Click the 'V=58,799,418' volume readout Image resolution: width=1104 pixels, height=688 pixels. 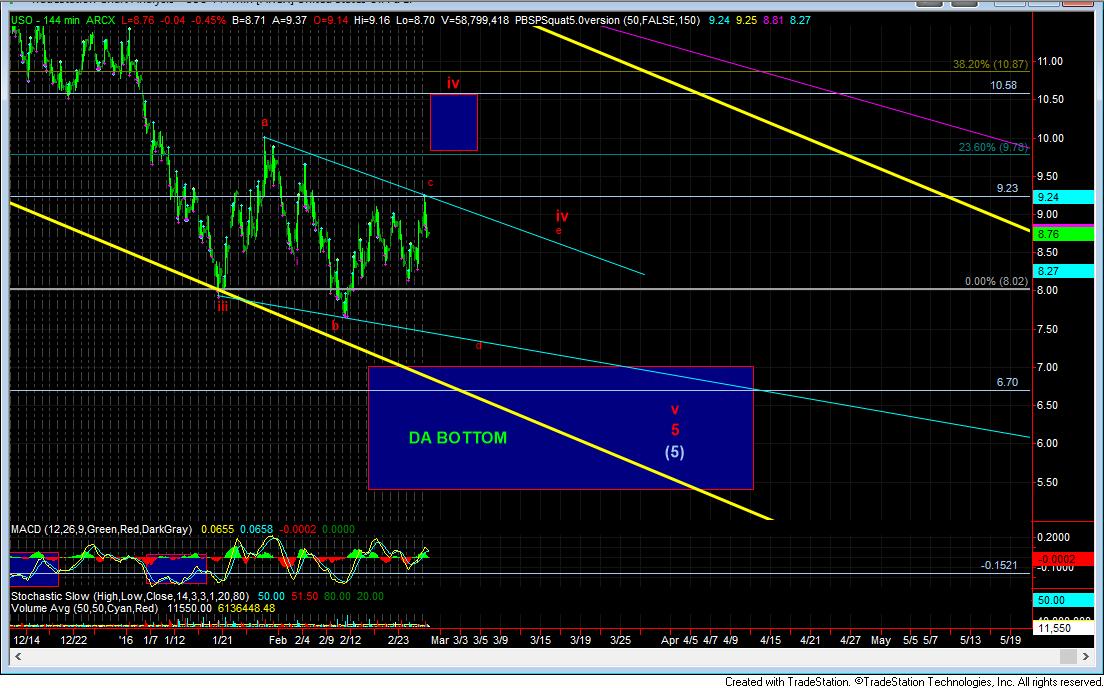(473, 20)
